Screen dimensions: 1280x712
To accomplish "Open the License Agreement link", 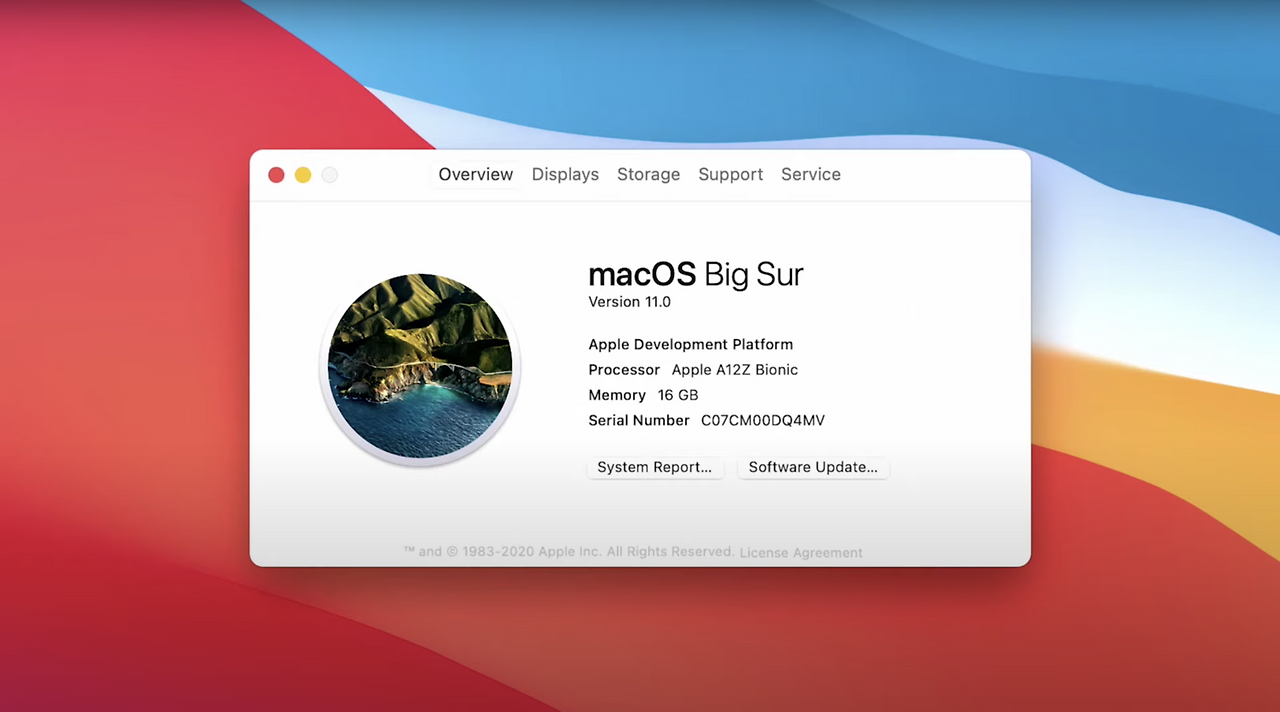I will [801, 552].
